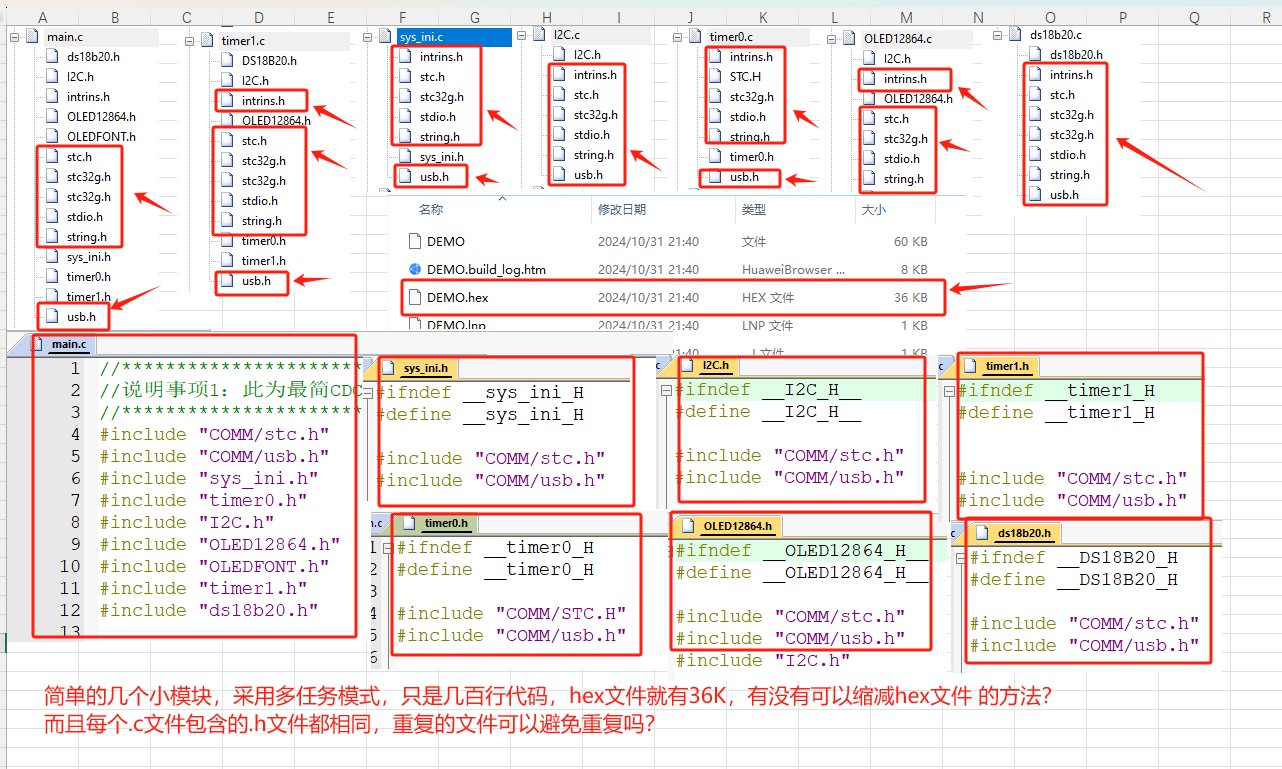This screenshot has height=769, width=1282.
Task: Click the sys_ini.h file icon under sys_ini.c
Action: click(405, 157)
